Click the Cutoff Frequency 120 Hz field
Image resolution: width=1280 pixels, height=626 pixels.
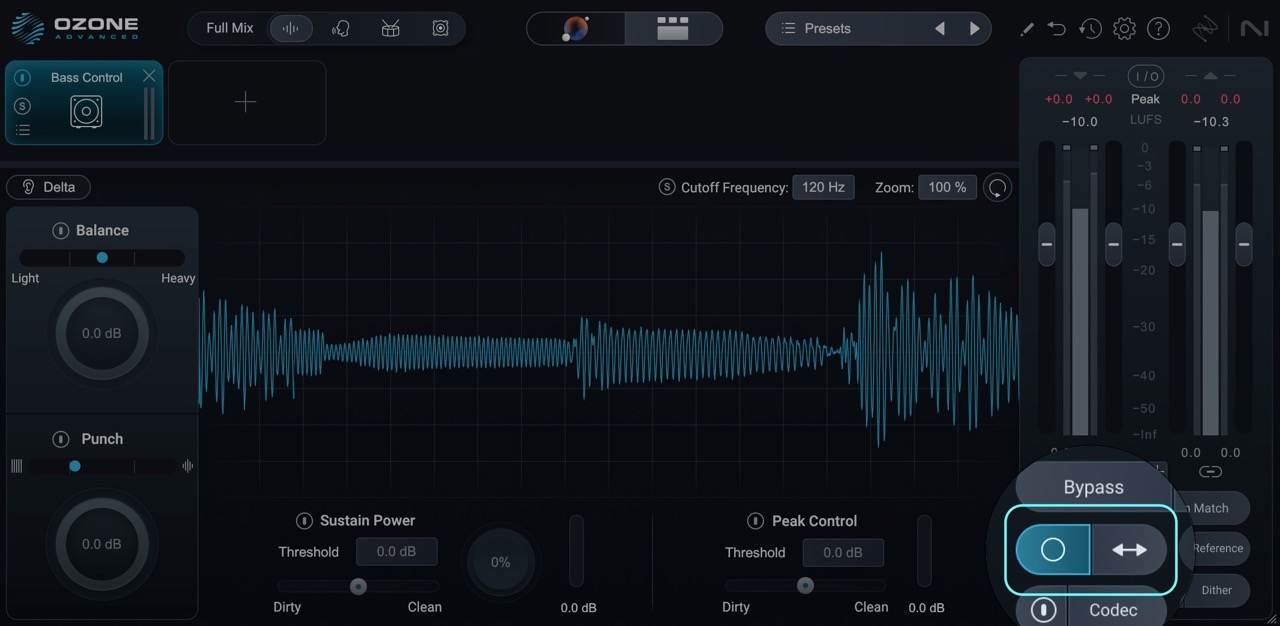point(823,187)
